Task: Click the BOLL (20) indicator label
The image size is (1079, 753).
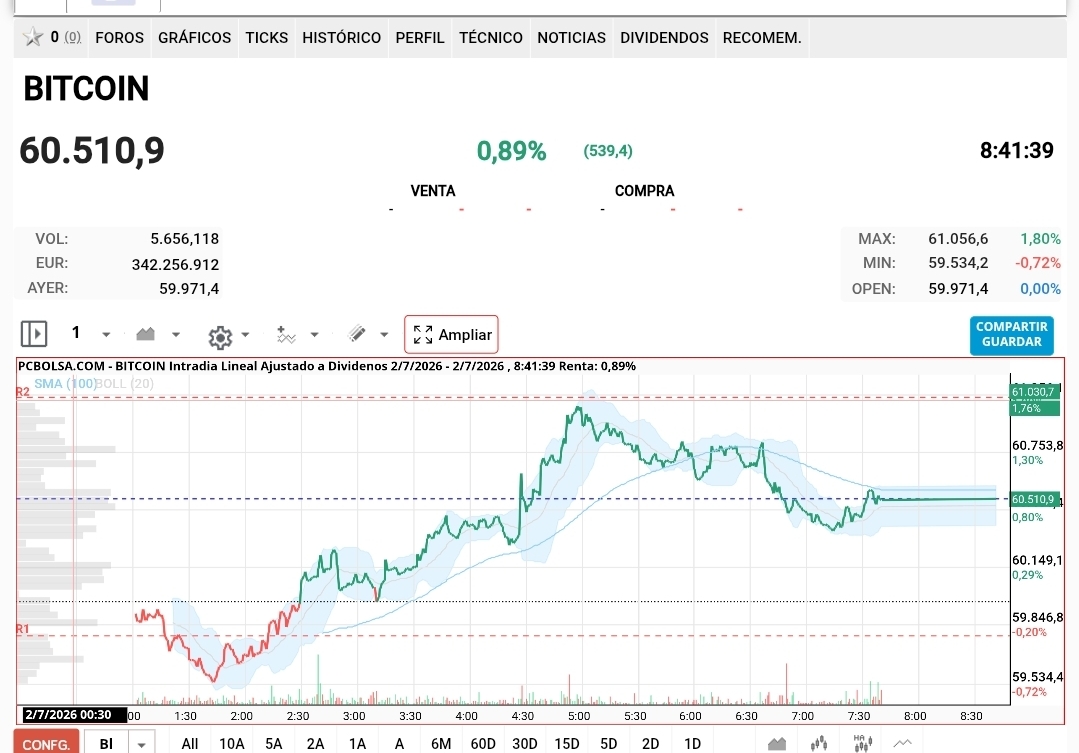Action: point(125,383)
